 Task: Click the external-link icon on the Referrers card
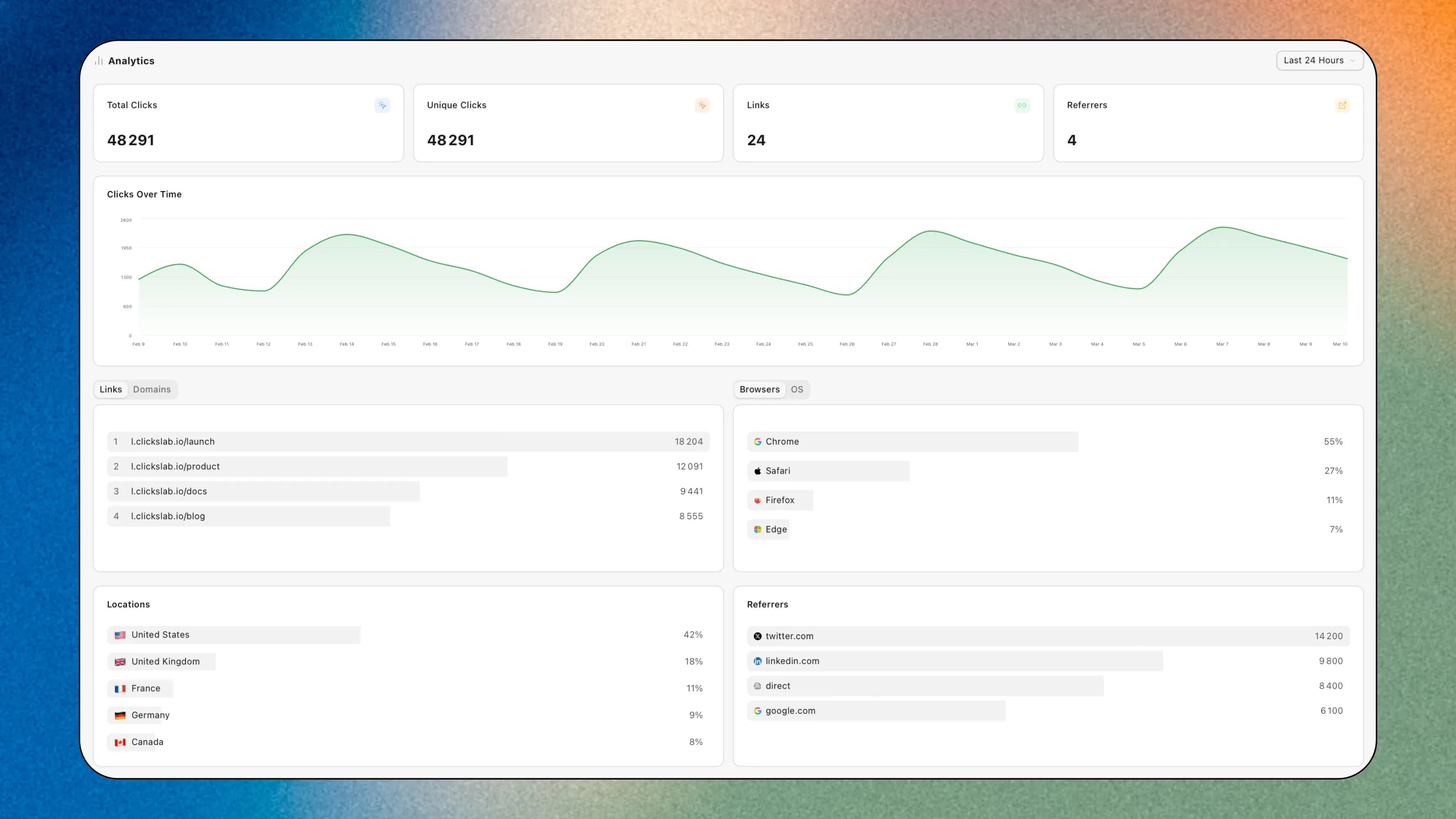tap(1343, 105)
